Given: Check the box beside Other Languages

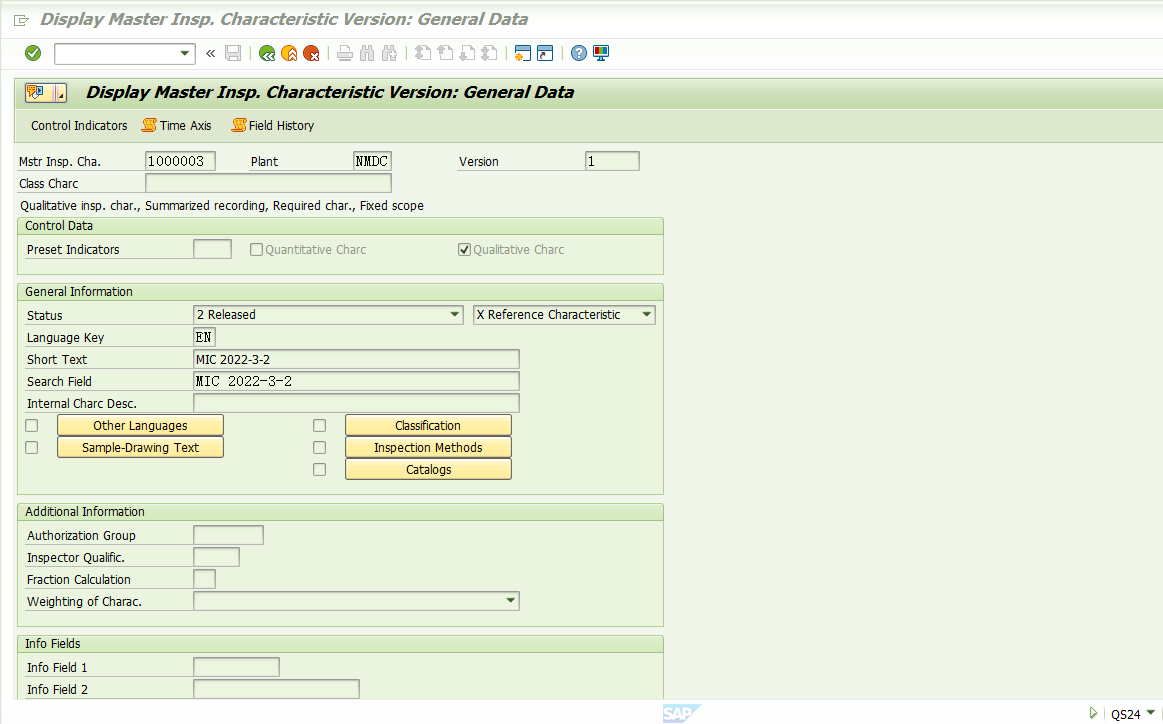Looking at the screenshot, I should click(x=31, y=425).
